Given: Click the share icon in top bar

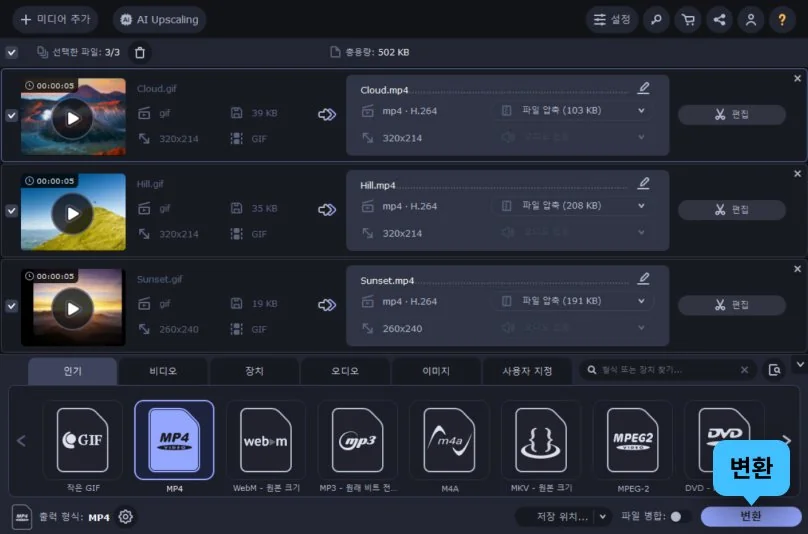Looking at the screenshot, I should (x=719, y=20).
